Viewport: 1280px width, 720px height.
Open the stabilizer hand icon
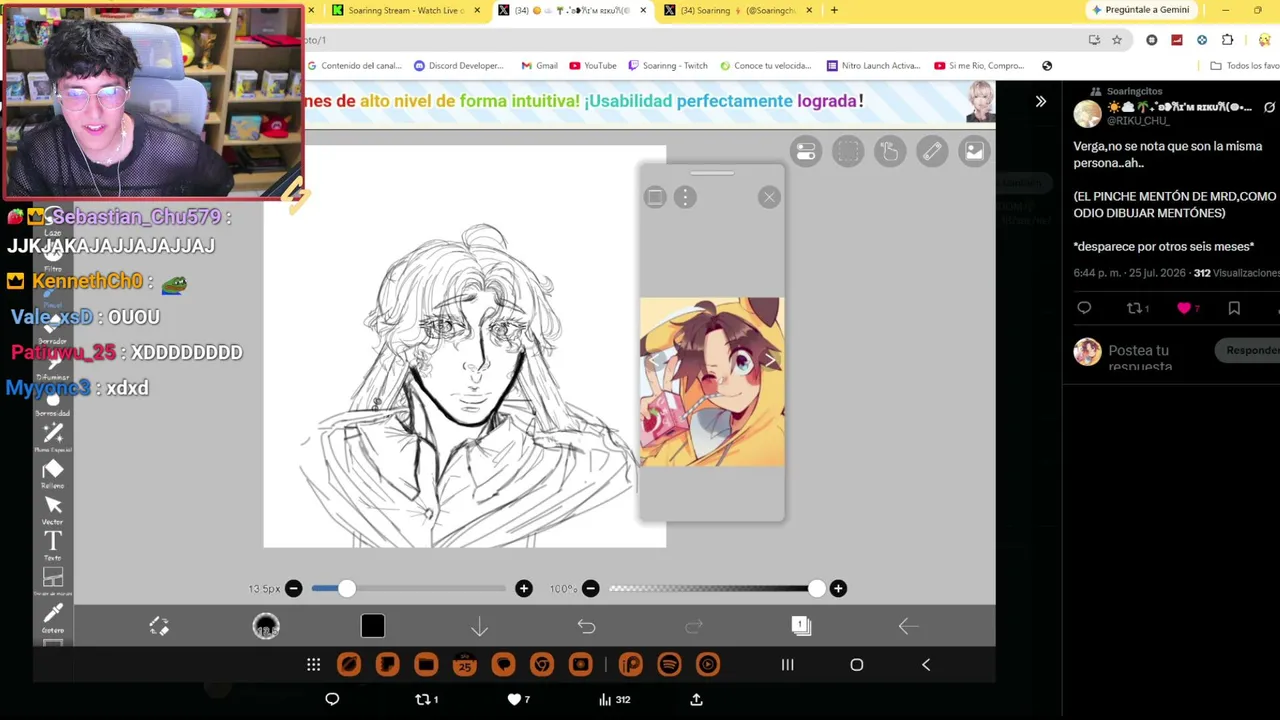[x=890, y=151]
